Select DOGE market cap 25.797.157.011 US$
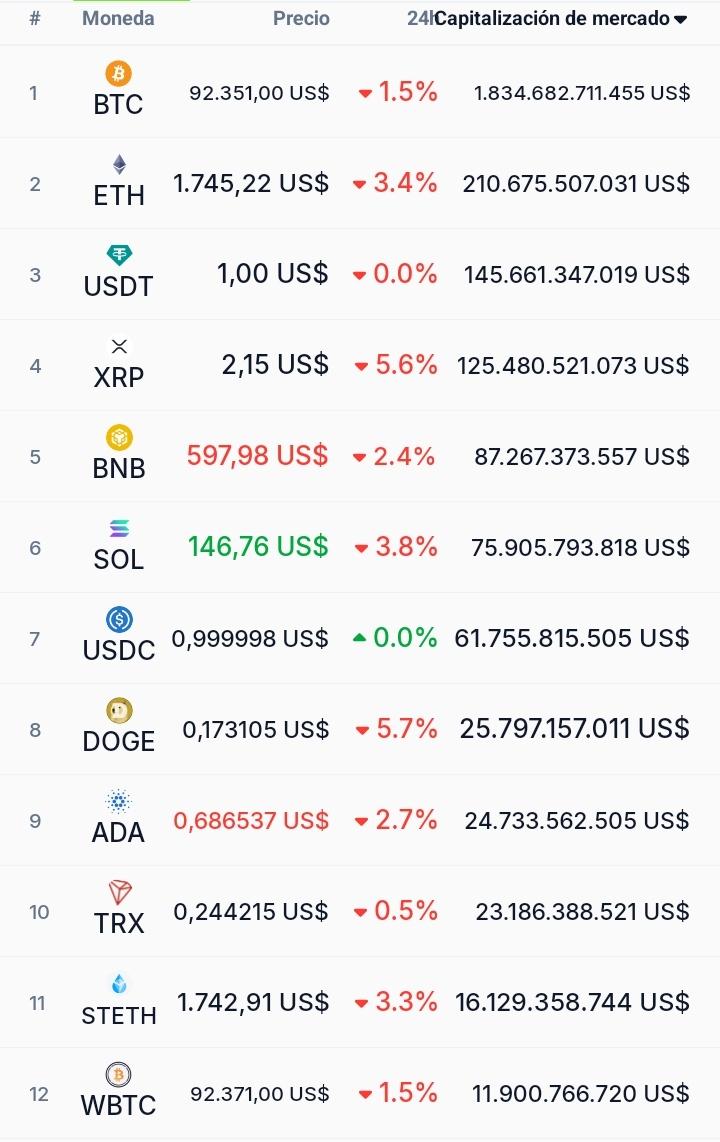 coord(574,728)
